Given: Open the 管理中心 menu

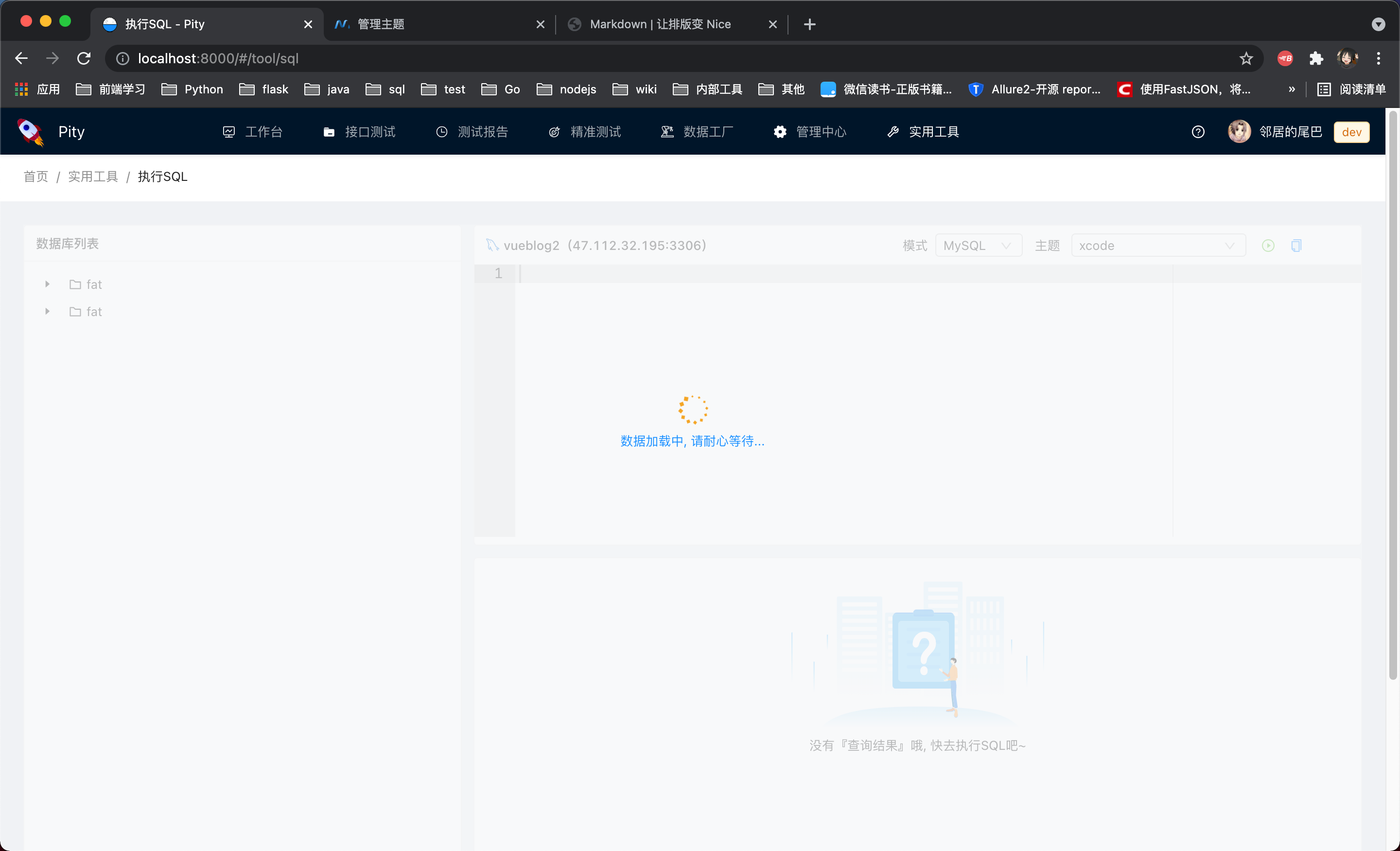Looking at the screenshot, I should (810, 132).
